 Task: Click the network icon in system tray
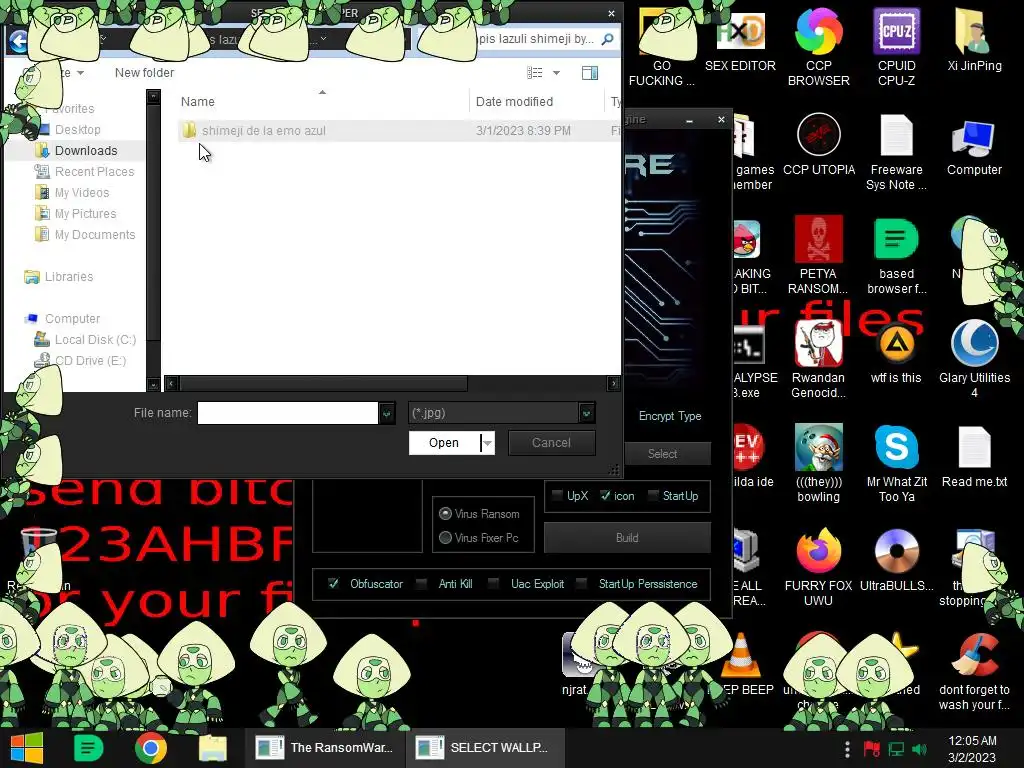(x=896, y=749)
